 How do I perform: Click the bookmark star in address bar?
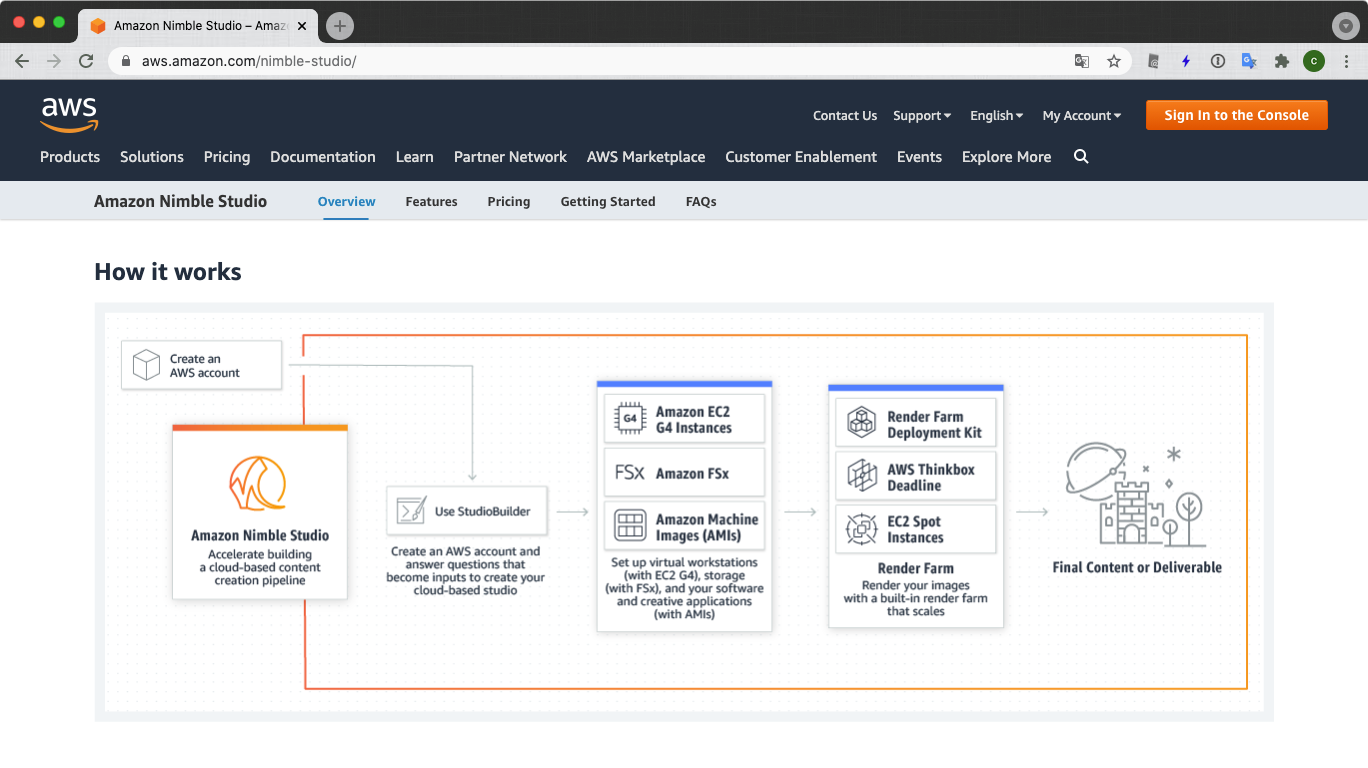(1114, 61)
